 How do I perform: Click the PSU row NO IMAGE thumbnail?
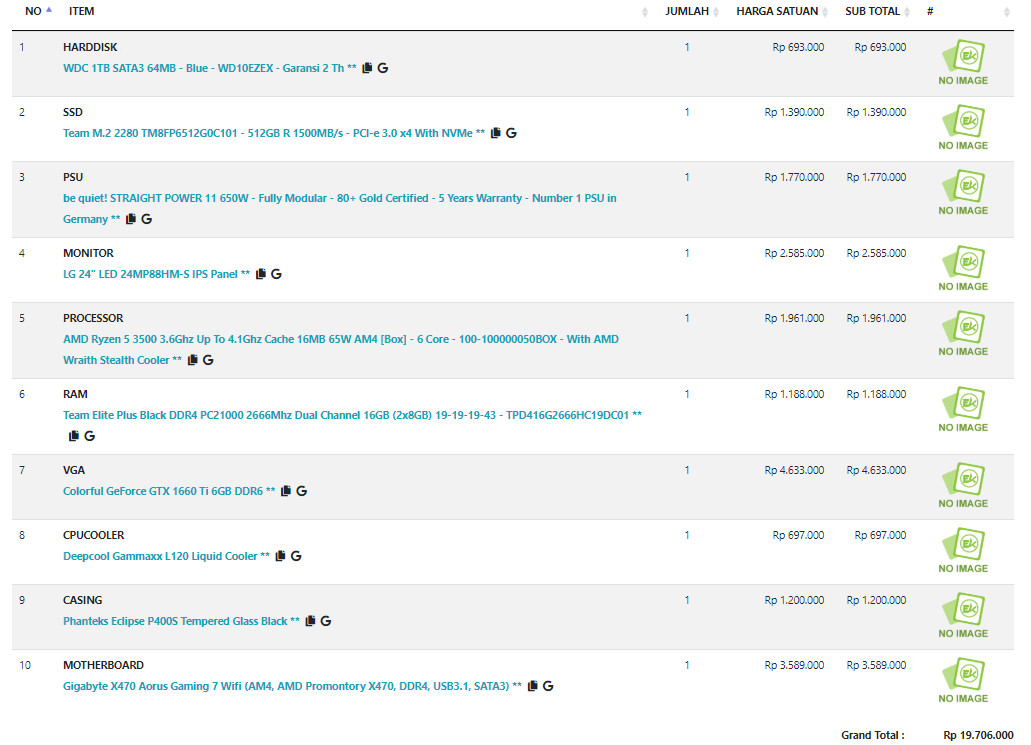click(x=963, y=193)
